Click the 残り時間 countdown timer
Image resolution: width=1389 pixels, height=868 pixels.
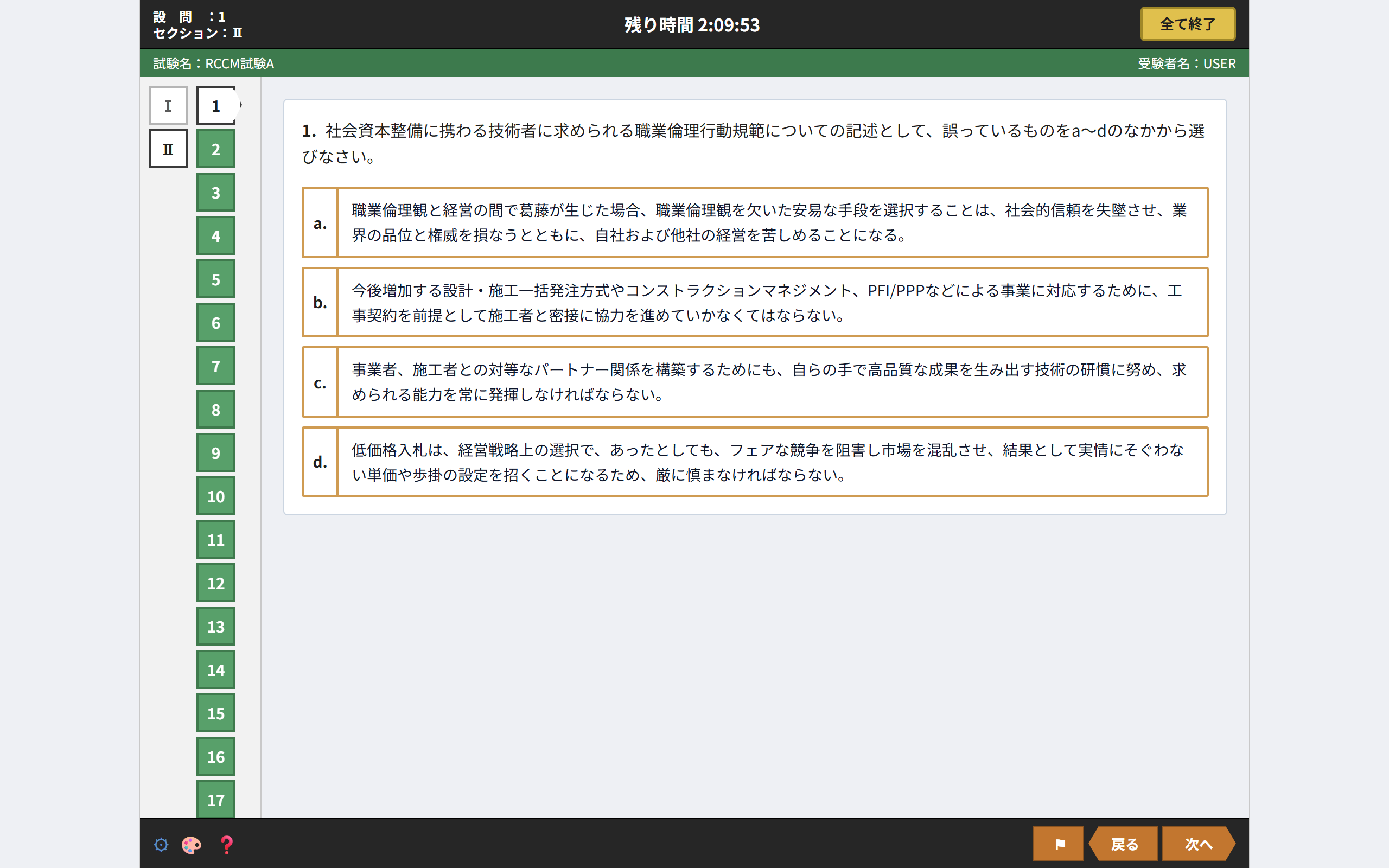(692, 25)
